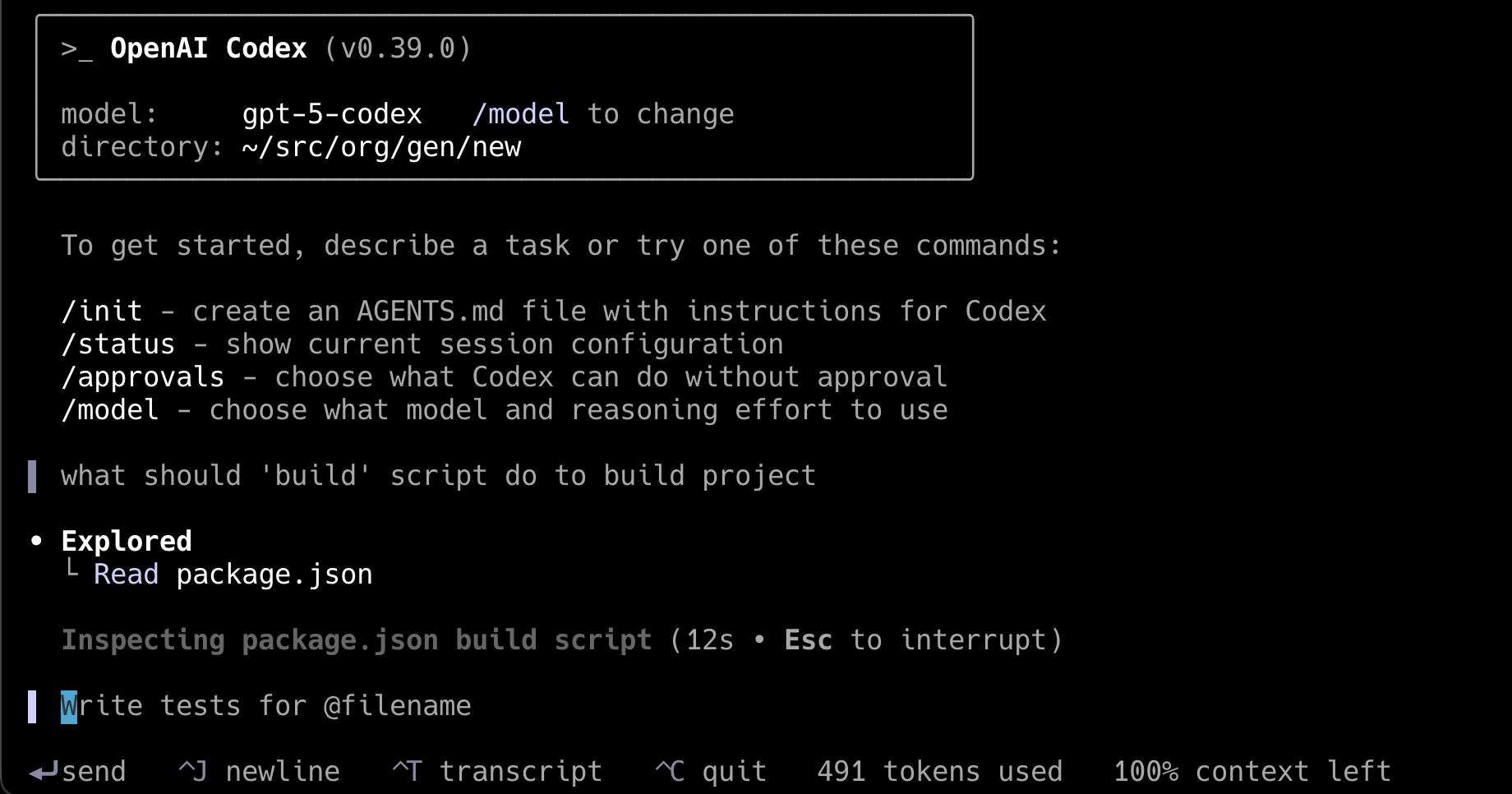Click the Explored bullet marker

(36, 541)
